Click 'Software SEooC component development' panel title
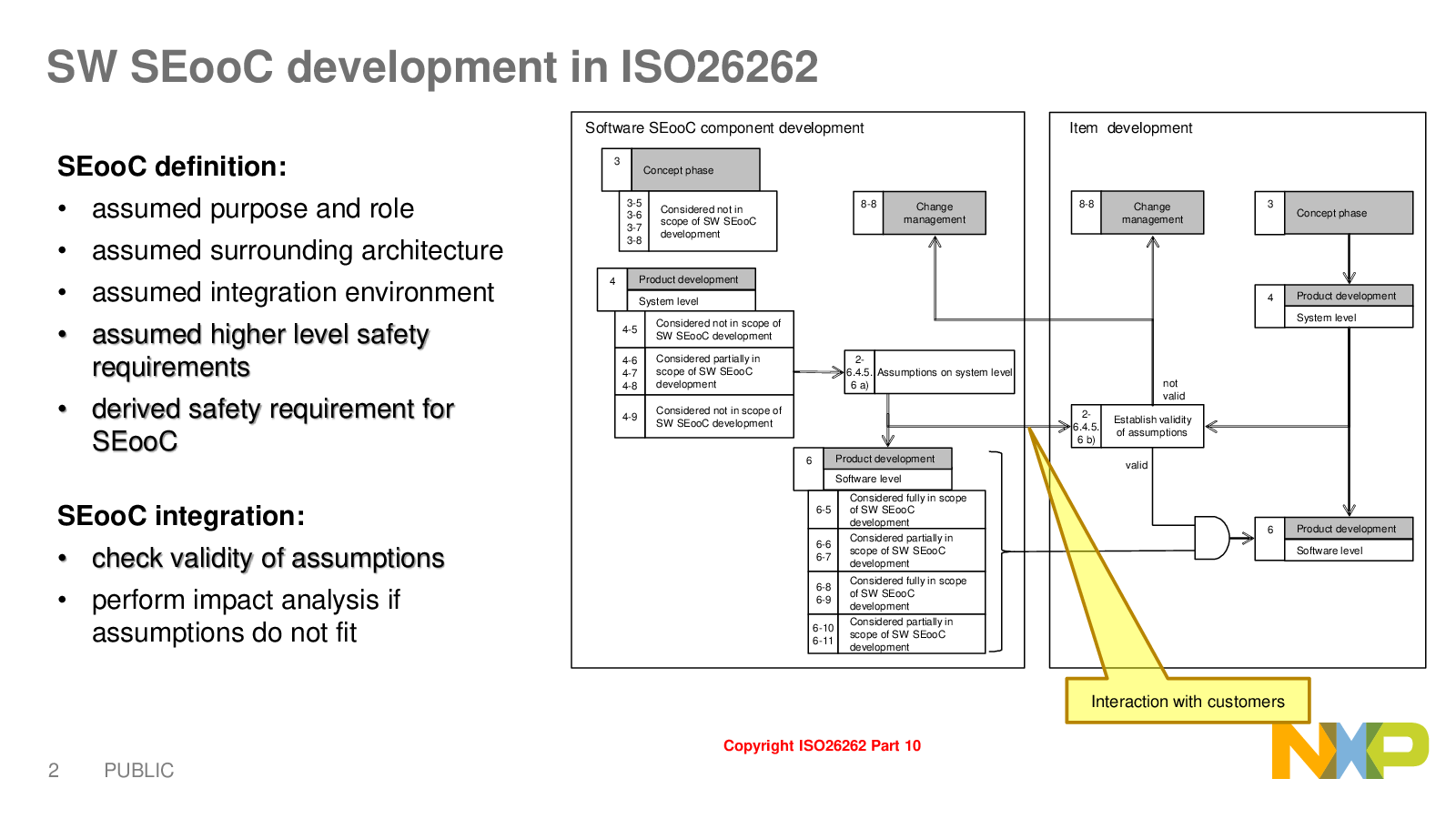Viewport: 1456px width, 819px height. coord(724,128)
